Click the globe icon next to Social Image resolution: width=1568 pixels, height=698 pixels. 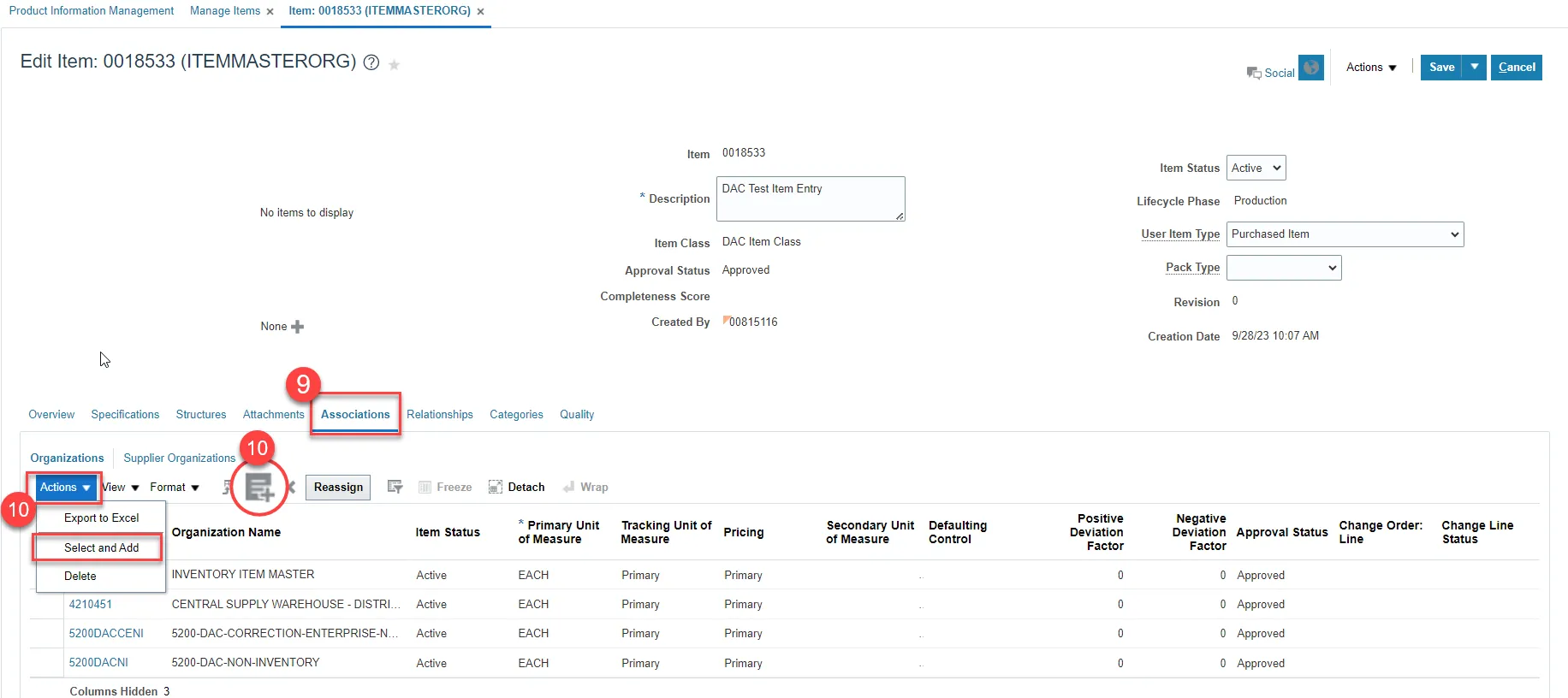(1310, 68)
